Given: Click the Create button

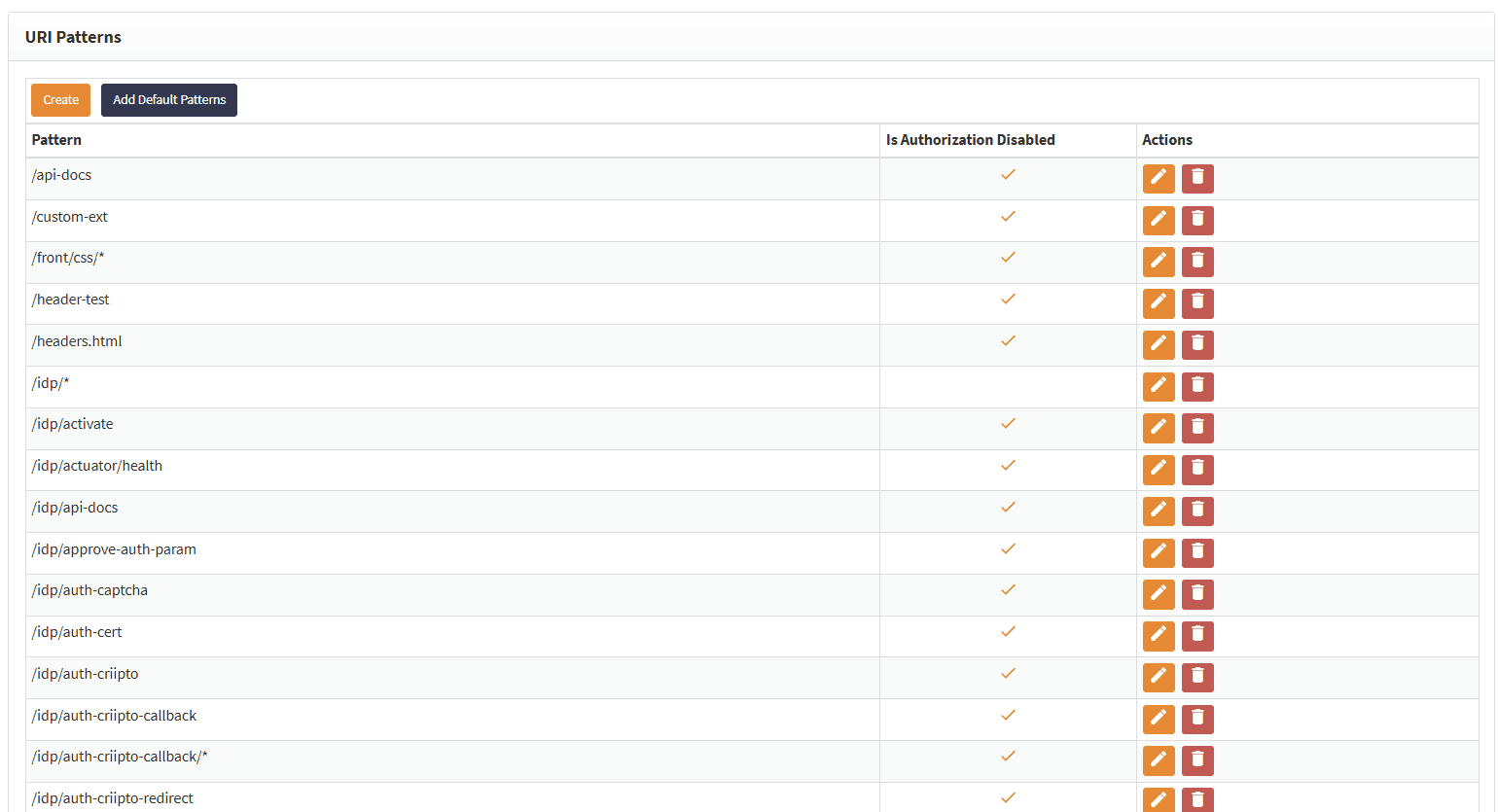Looking at the screenshot, I should (x=60, y=100).
